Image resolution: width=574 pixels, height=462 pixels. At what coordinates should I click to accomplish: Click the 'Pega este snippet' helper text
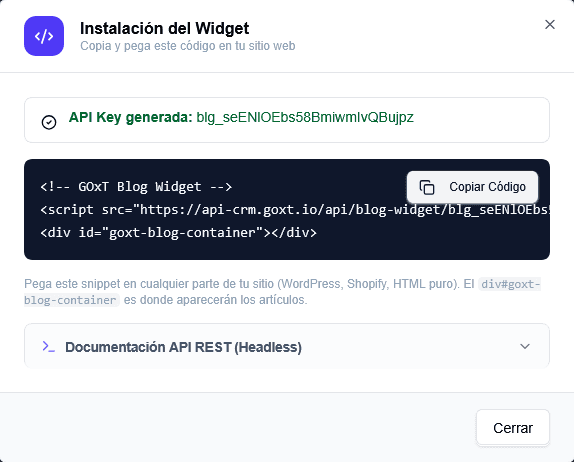[x=282, y=292]
